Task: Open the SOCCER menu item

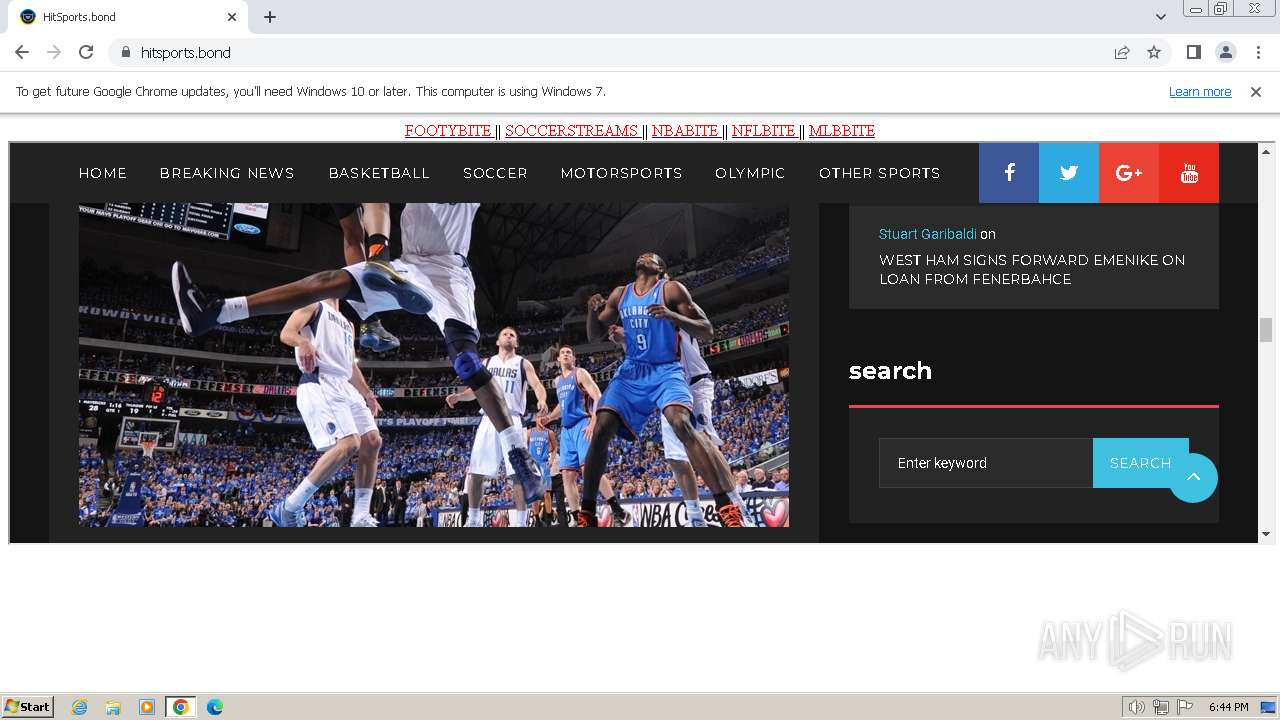Action: (x=495, y=173)
